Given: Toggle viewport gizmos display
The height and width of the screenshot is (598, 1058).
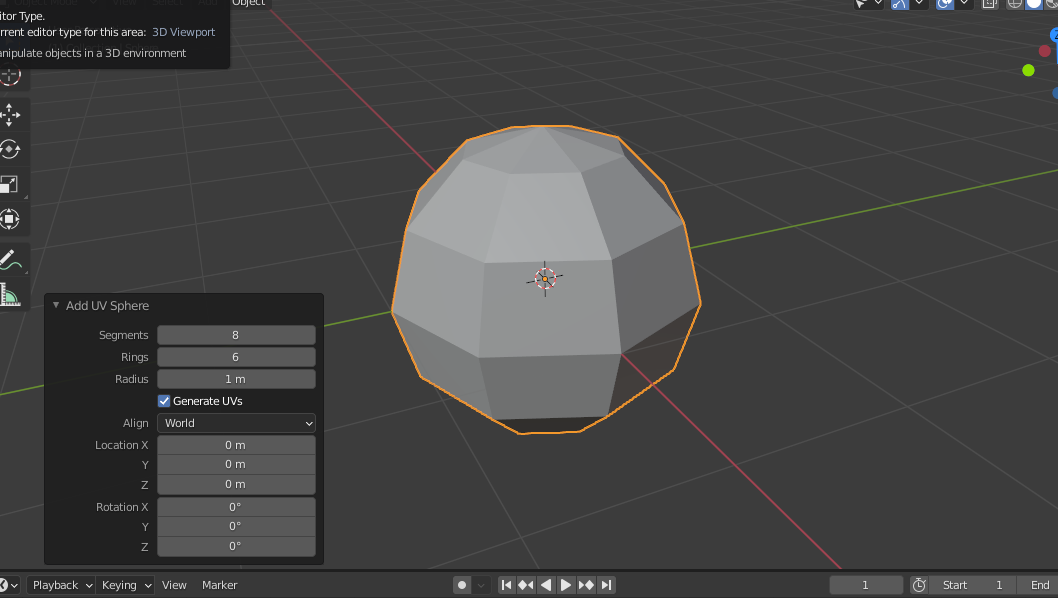Looking at the screenshot, I should [899, 4].
